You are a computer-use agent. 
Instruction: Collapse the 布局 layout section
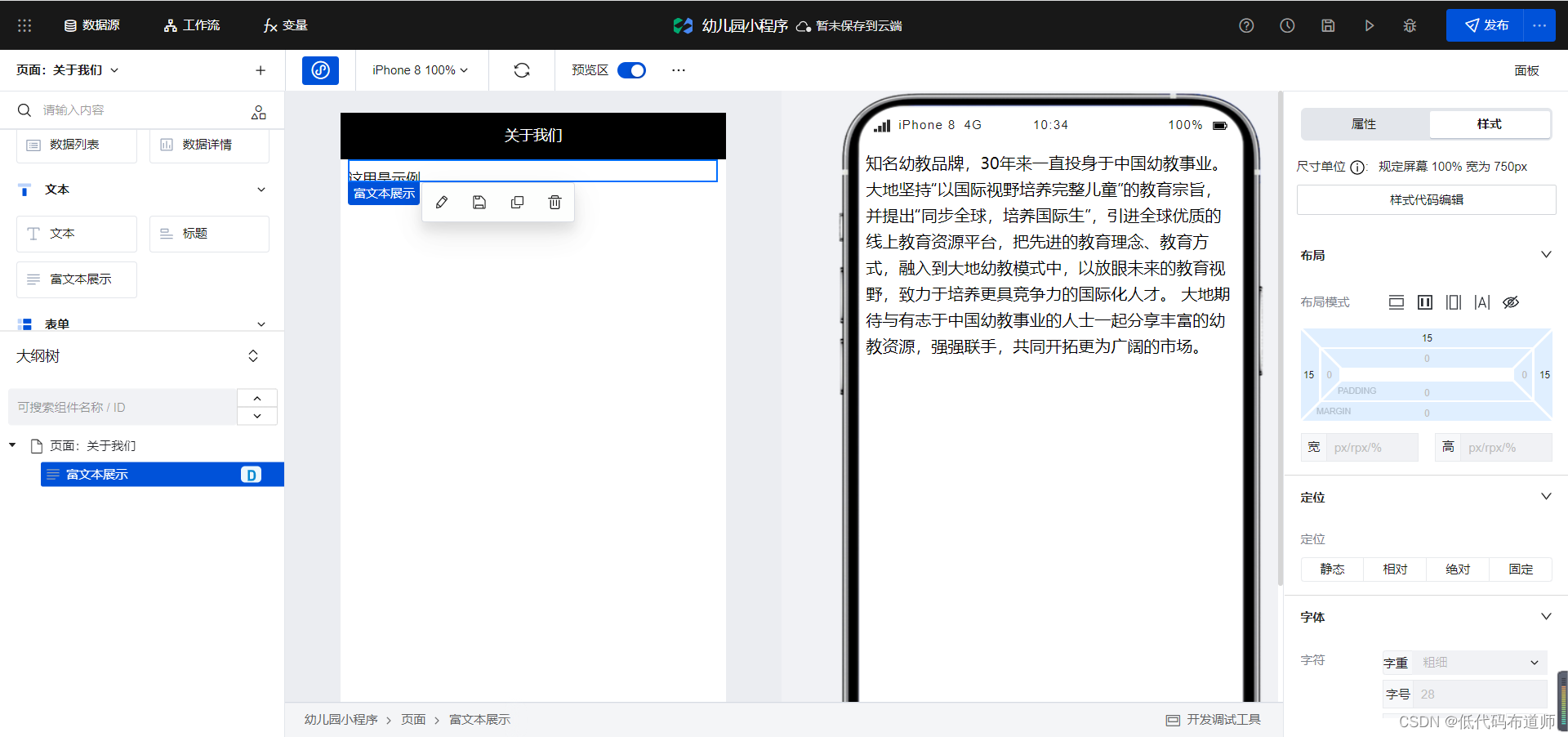pyautogui.click(x=1546, y=255)
